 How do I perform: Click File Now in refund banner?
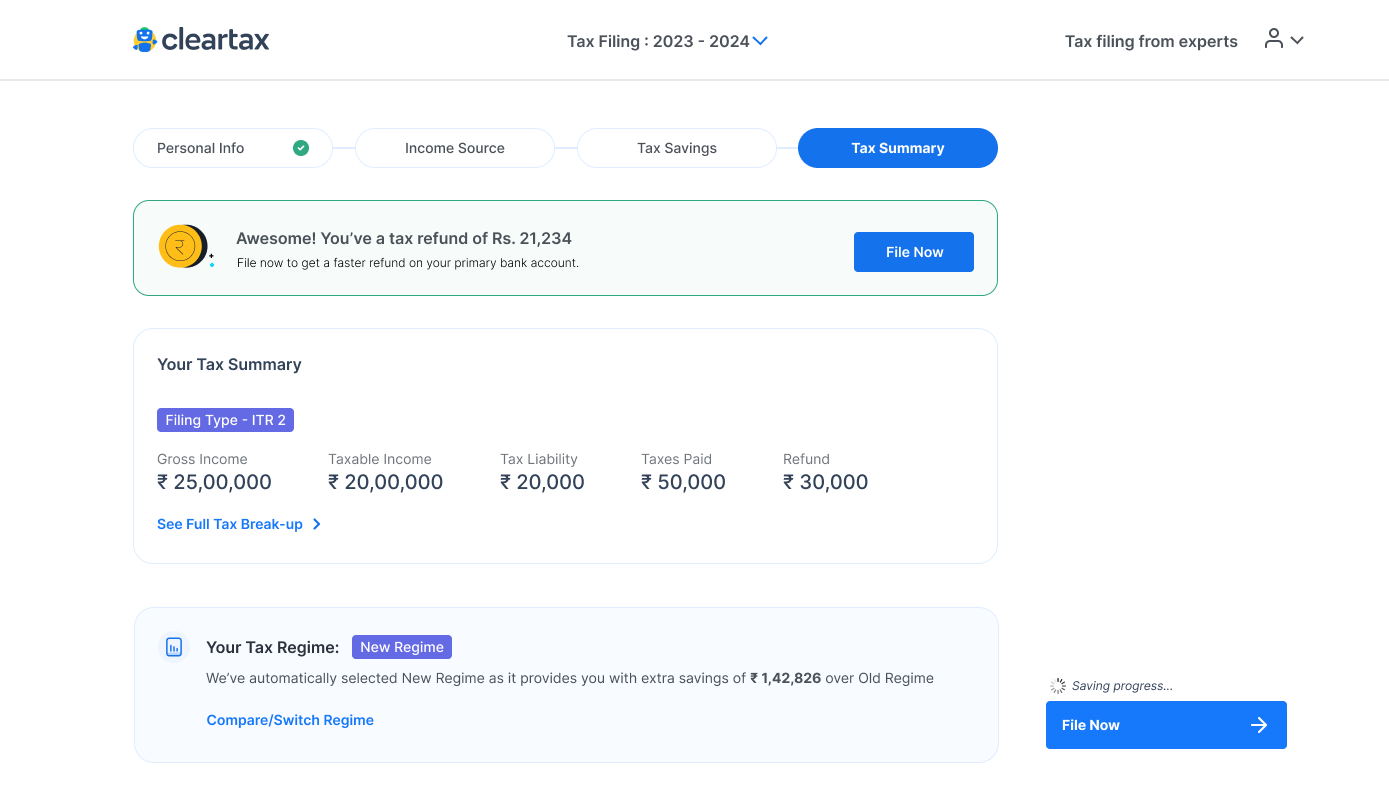pyautogui.click(x=914, y=252)
